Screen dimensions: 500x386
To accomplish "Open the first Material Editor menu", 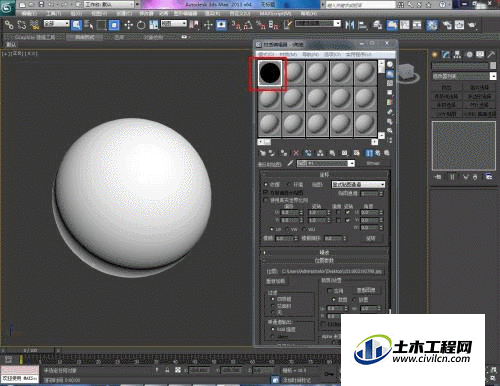I will pyautogui.click(x=266, y=54).
